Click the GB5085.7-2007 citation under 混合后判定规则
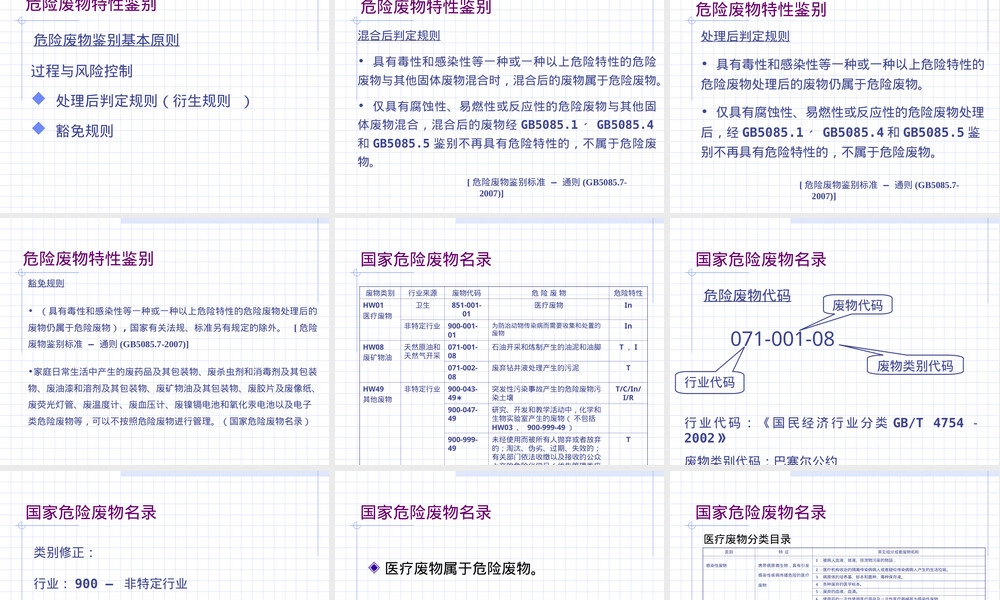 click(547, 187)
